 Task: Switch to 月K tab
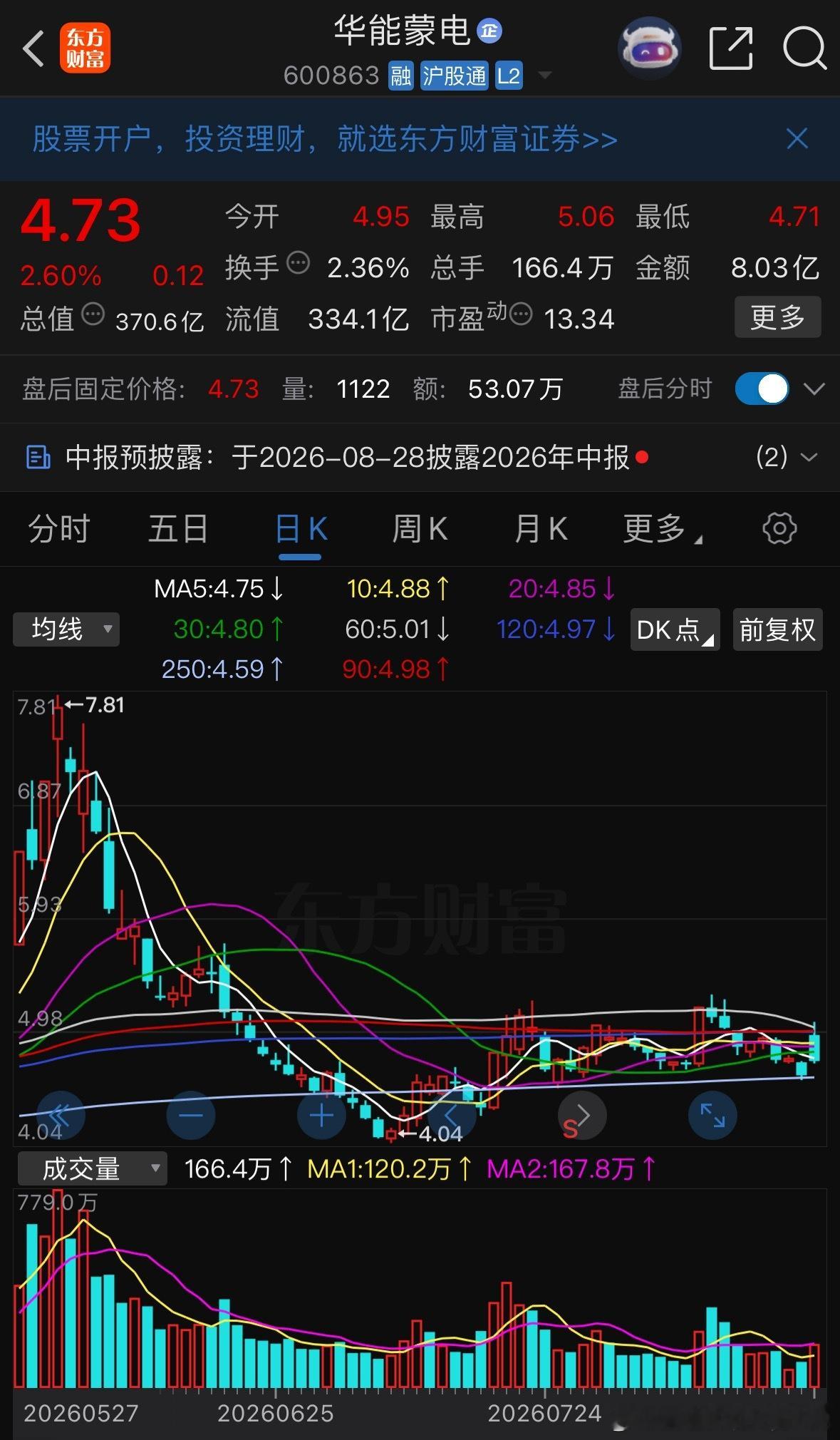click(x=541, y=529)
